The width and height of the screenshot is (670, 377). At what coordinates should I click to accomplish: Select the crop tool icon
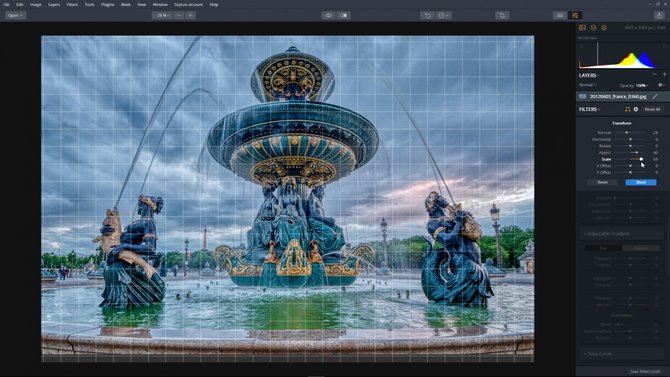coord(502,15)
